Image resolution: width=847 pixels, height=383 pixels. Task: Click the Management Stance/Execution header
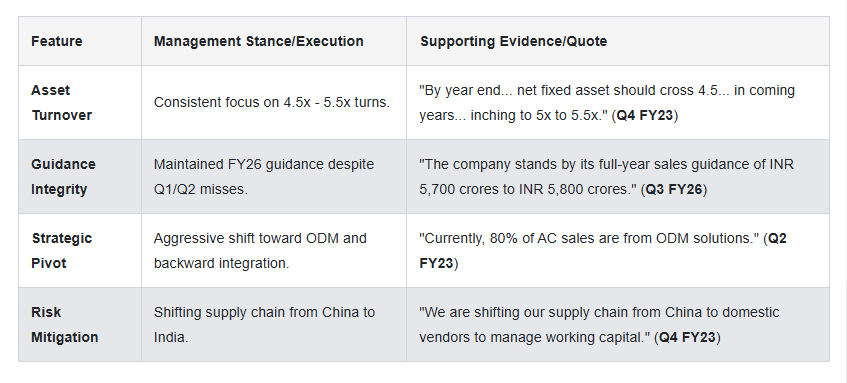tap(259, 42)
